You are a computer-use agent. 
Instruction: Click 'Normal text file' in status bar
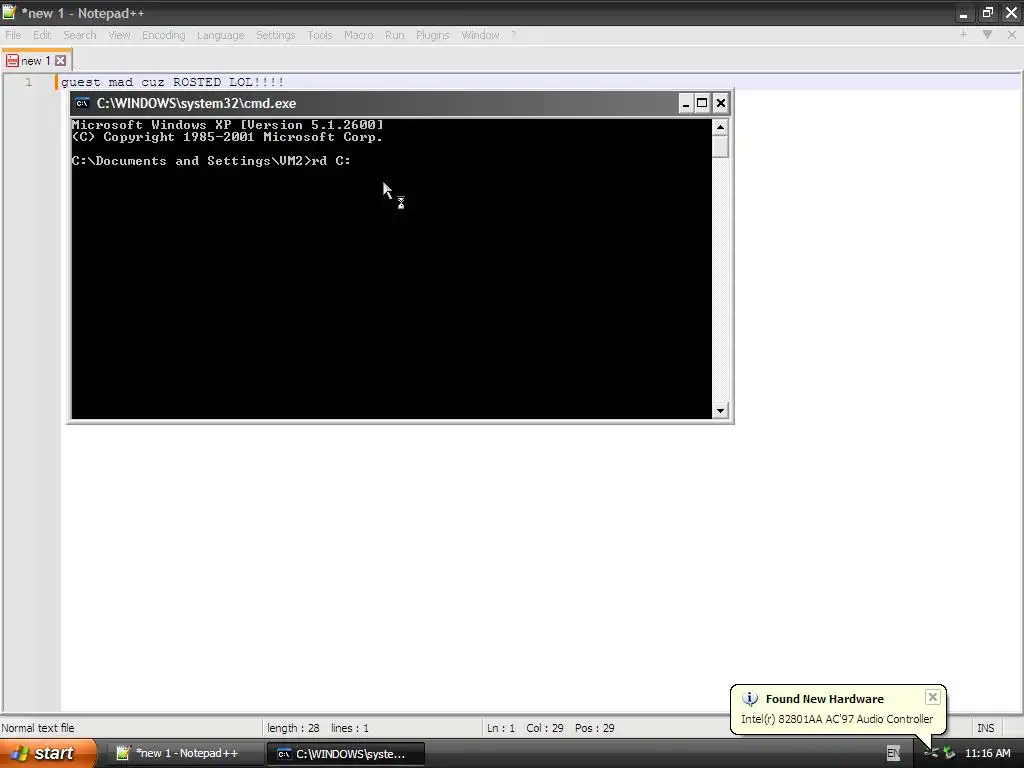point(38,728)
